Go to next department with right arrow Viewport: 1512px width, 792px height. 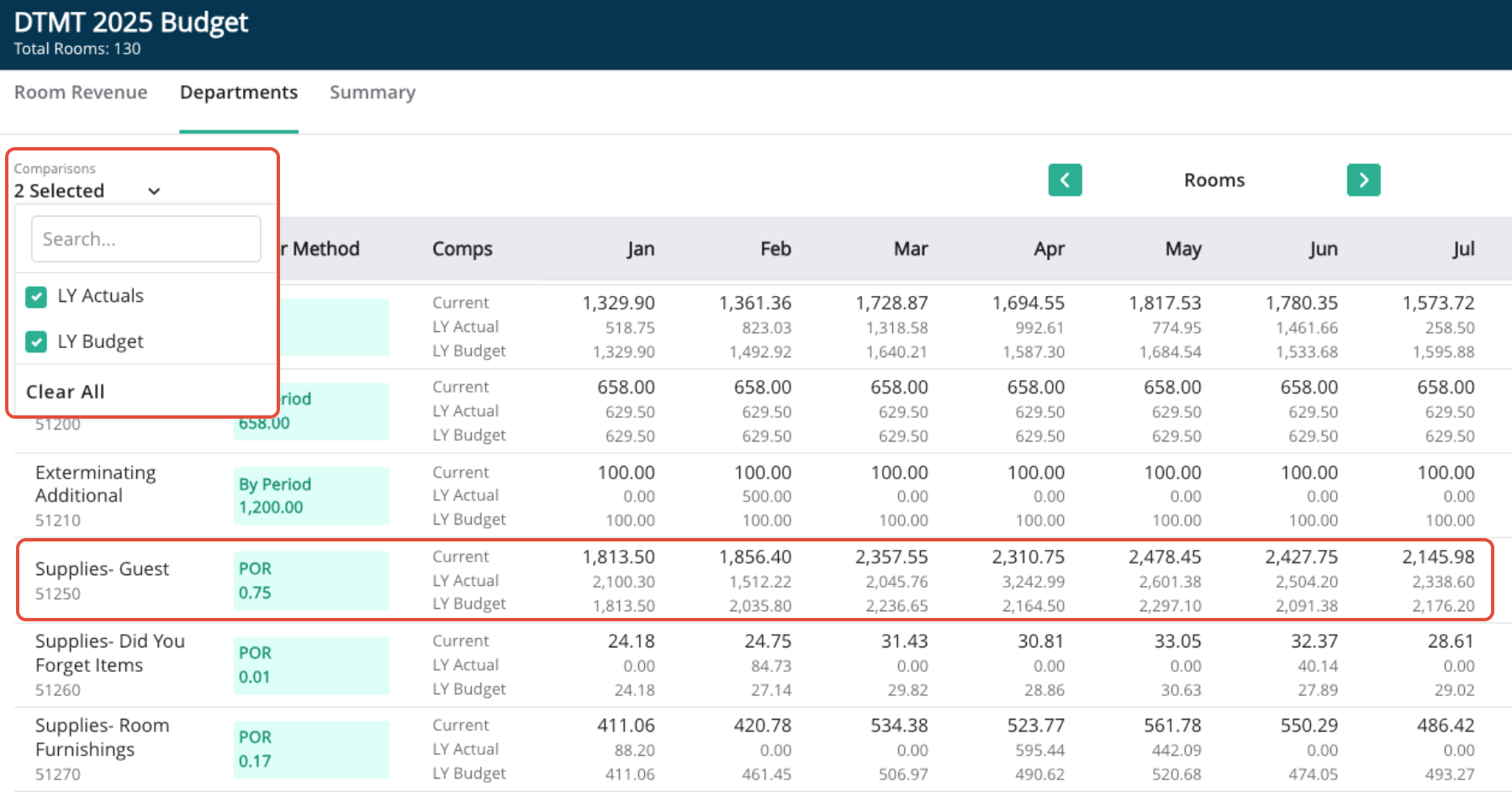tap(1363, 180)
